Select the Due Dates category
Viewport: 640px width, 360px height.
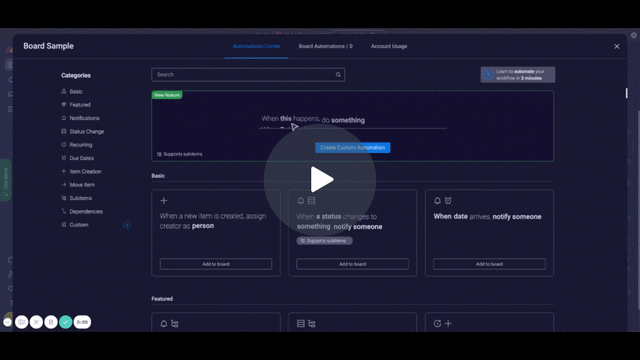tap(81, 158)
